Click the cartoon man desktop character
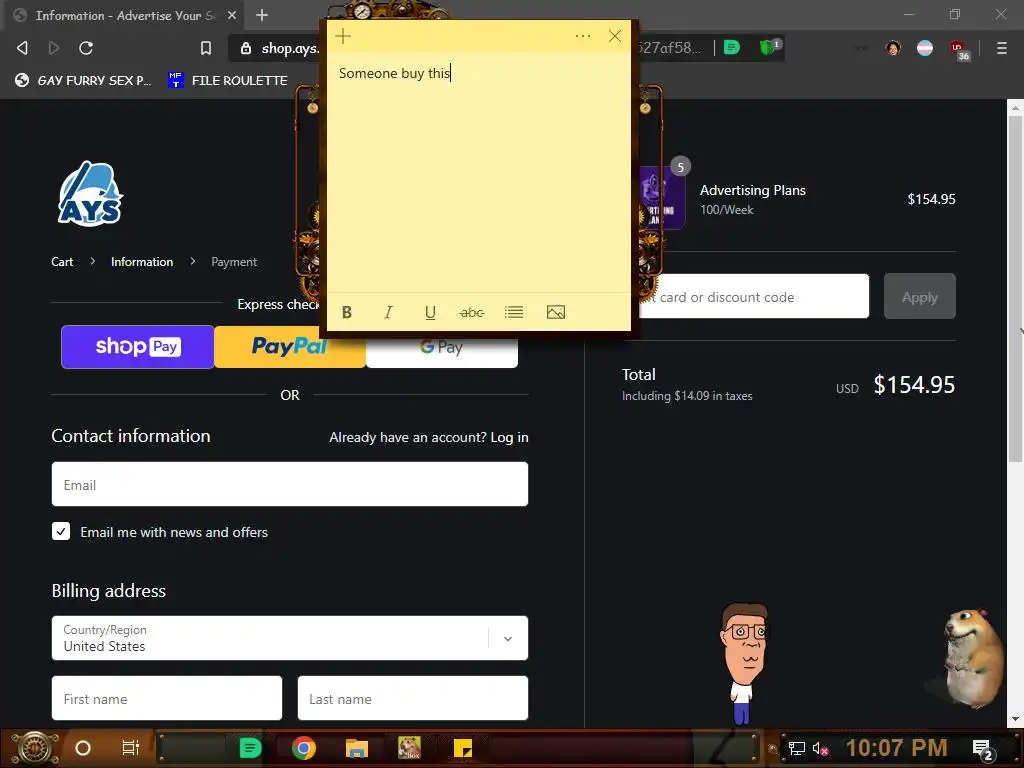 (x=744, y=663)
